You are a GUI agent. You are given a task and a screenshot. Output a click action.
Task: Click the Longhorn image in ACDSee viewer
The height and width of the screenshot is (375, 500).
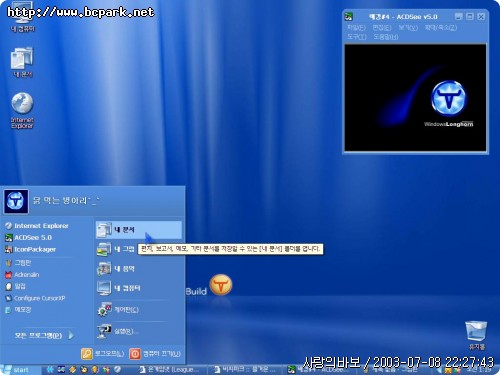click(x=415, y=98)
